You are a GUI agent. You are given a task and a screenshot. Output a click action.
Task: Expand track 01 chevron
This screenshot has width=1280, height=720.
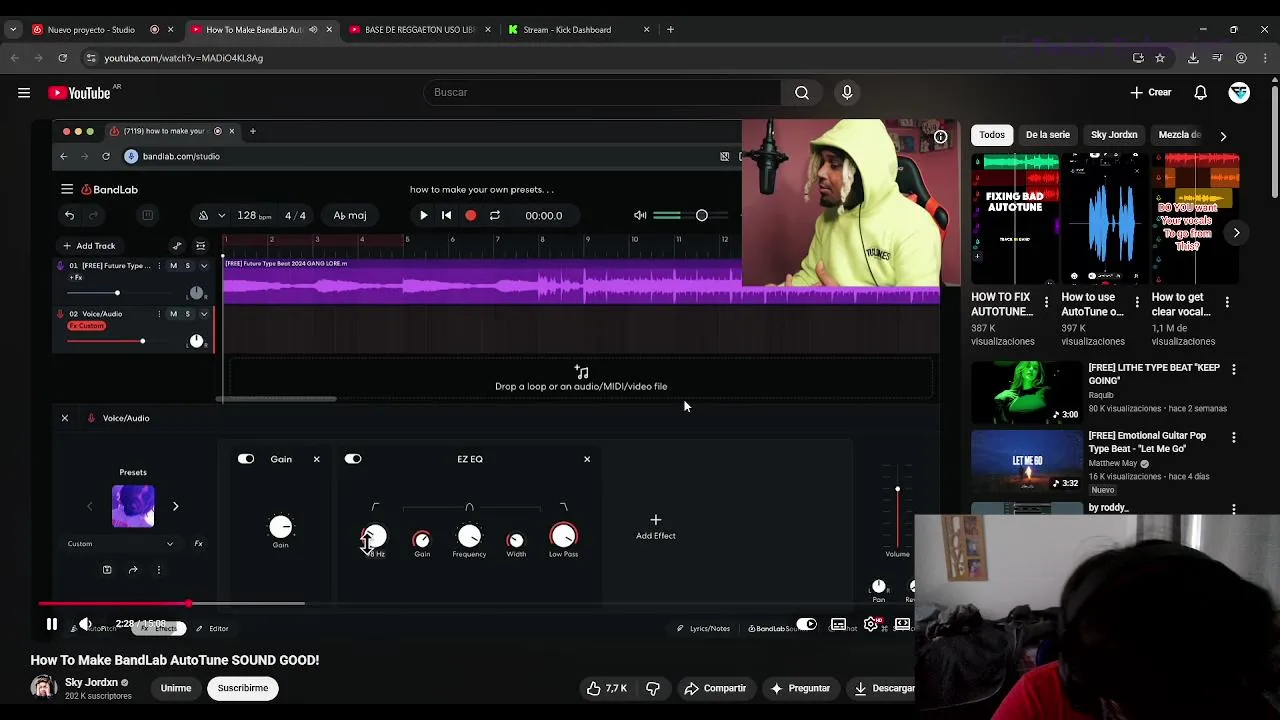point(204,266)
